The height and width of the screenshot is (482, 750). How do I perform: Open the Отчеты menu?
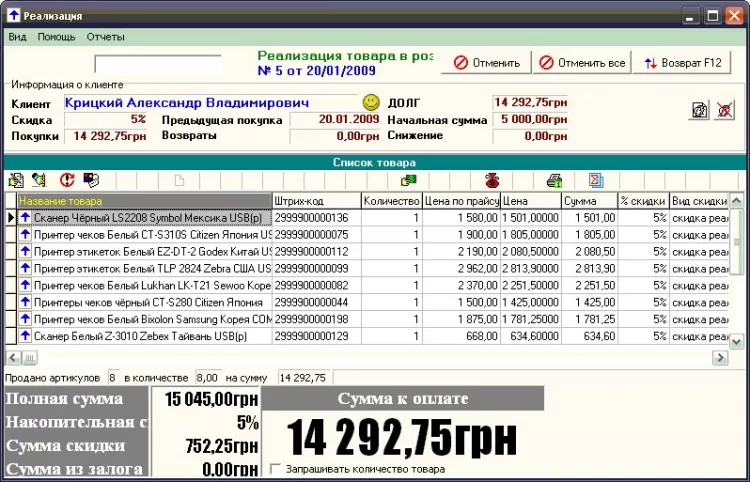(105, 37)
